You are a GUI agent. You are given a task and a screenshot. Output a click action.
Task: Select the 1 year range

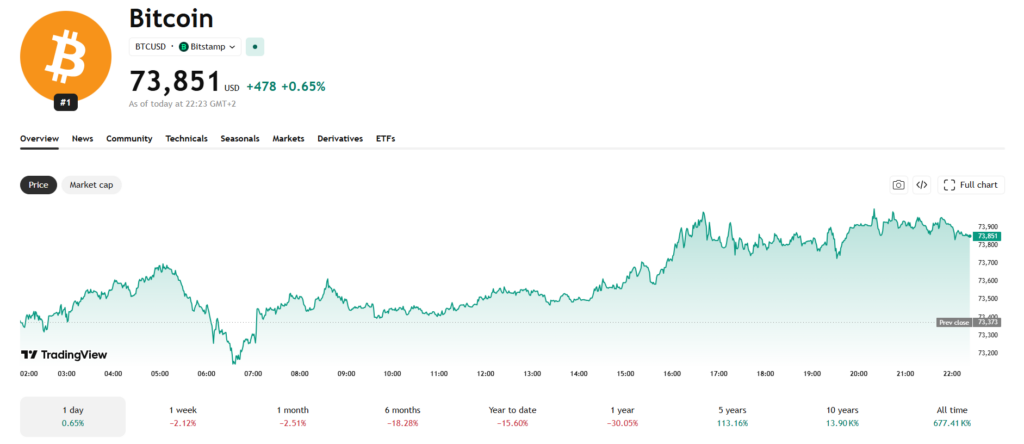tap(622, 417)
